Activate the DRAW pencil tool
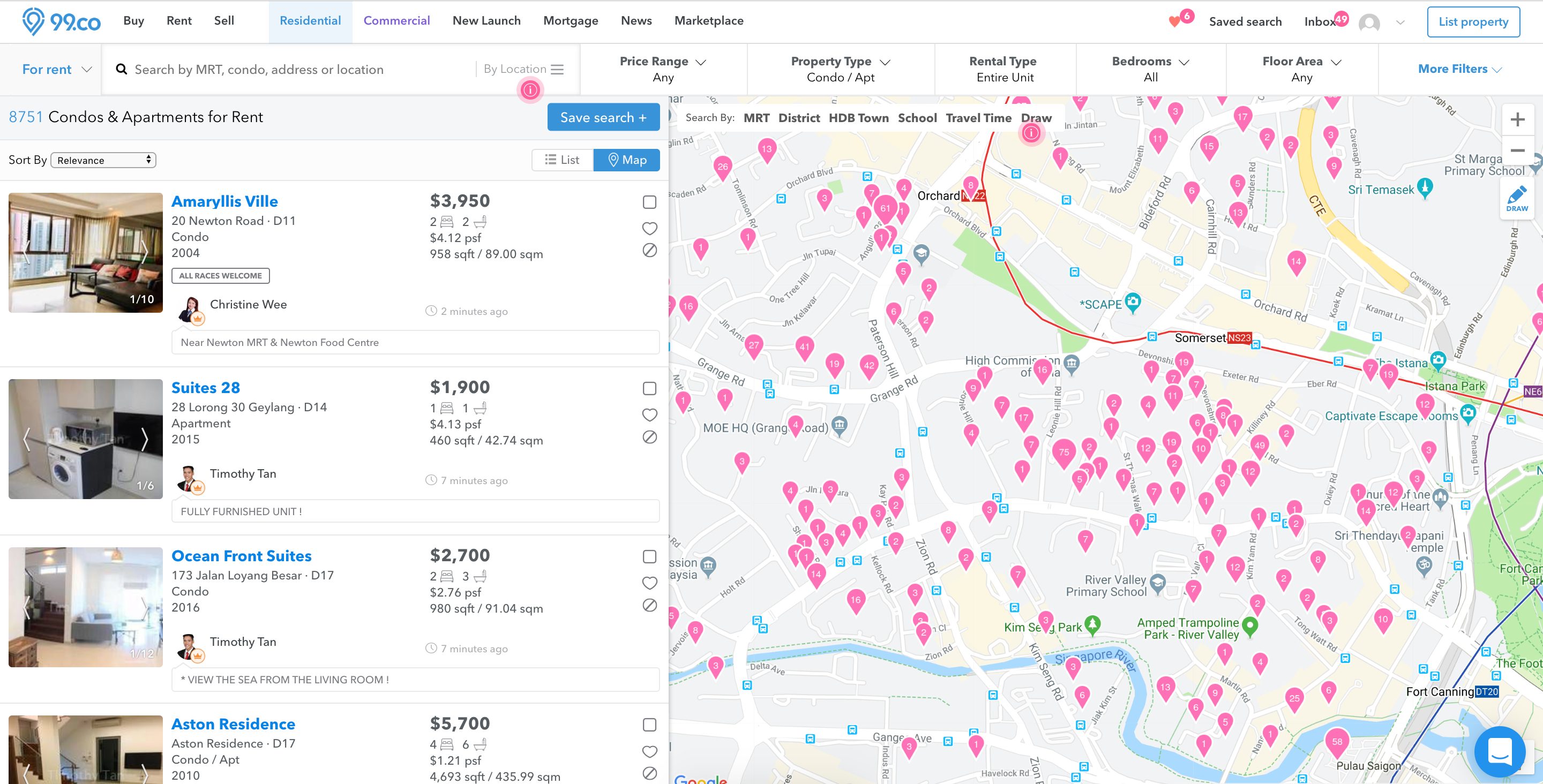This screenshot has width=1543, height=784. pyautogui.click(x=1517, y=199)
